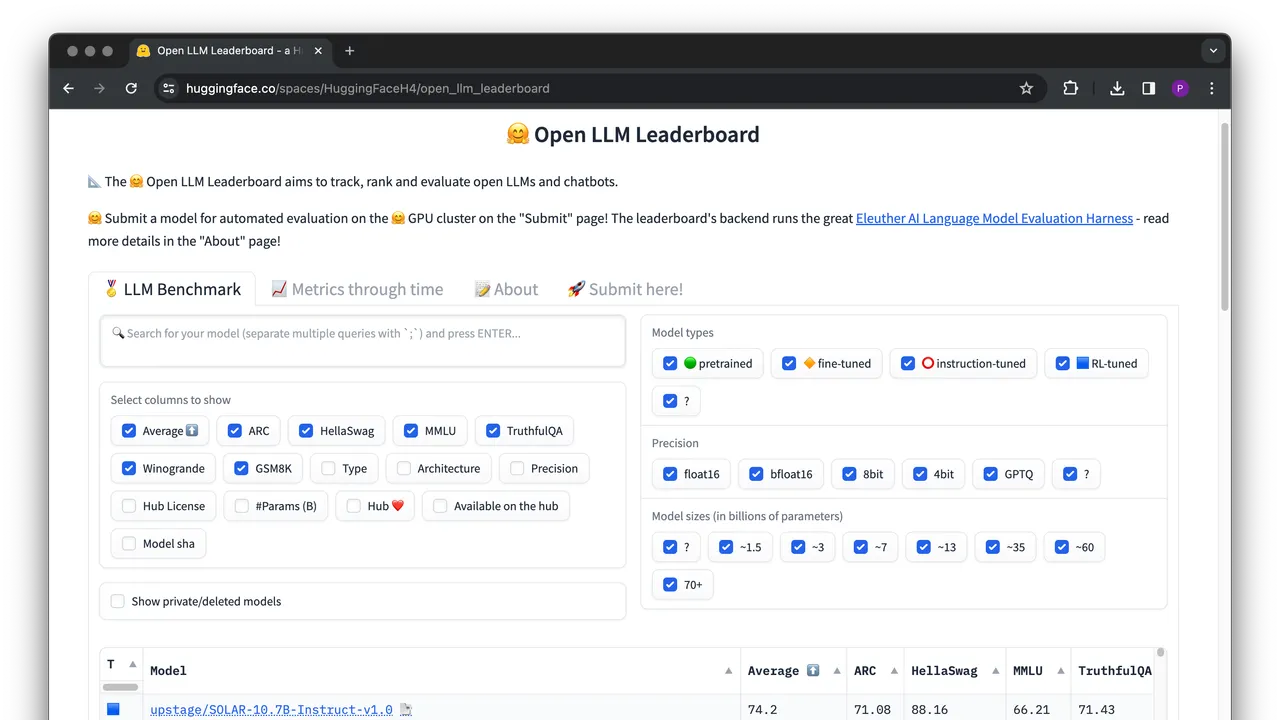The height and width of the screenshot is (720, 1280).
Task: Open the About tab
Action: (x=506, y=289)
